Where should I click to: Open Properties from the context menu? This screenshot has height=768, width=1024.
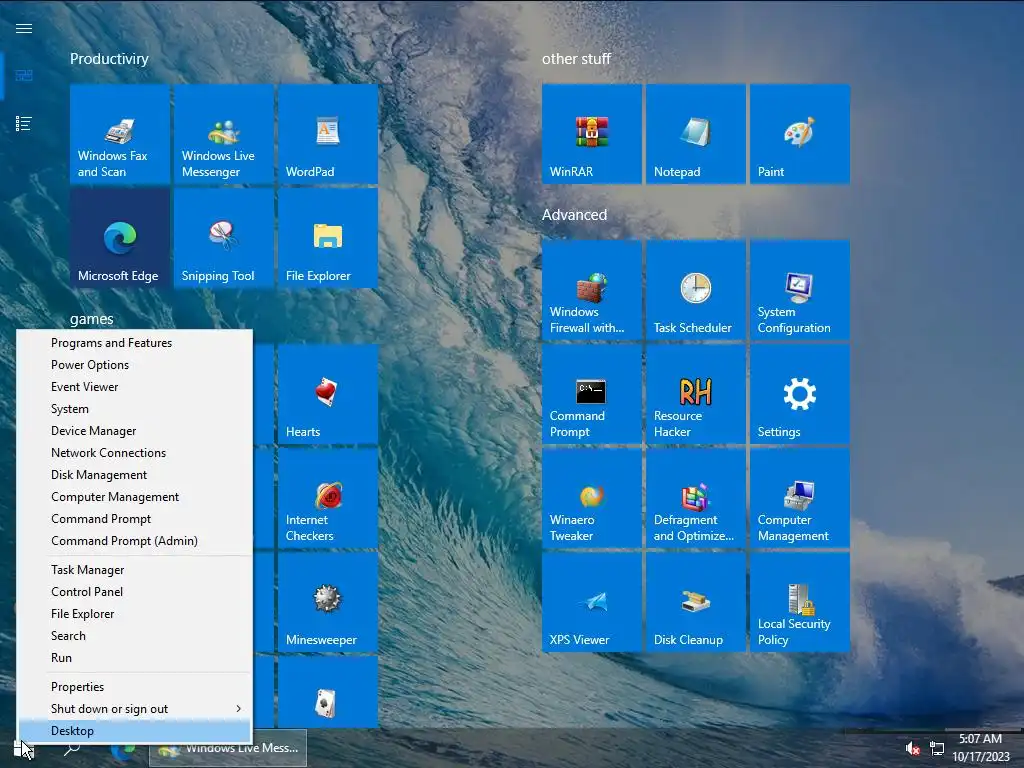[135, 687]
